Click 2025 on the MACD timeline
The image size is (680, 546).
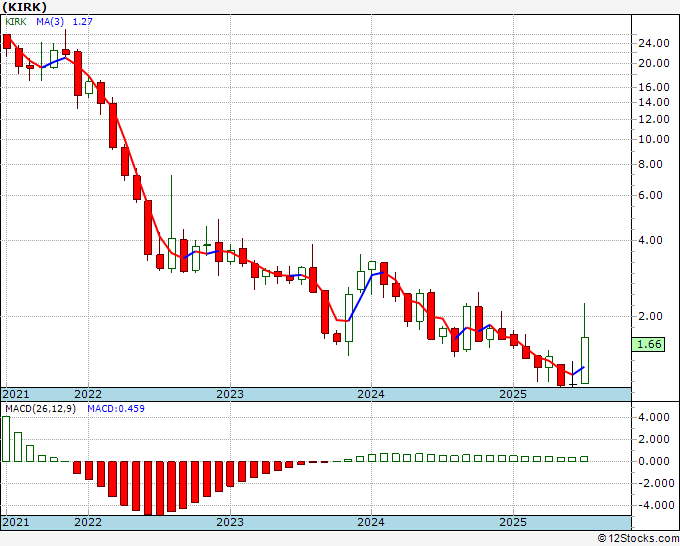pyautogui.click(x=513, y=522)
